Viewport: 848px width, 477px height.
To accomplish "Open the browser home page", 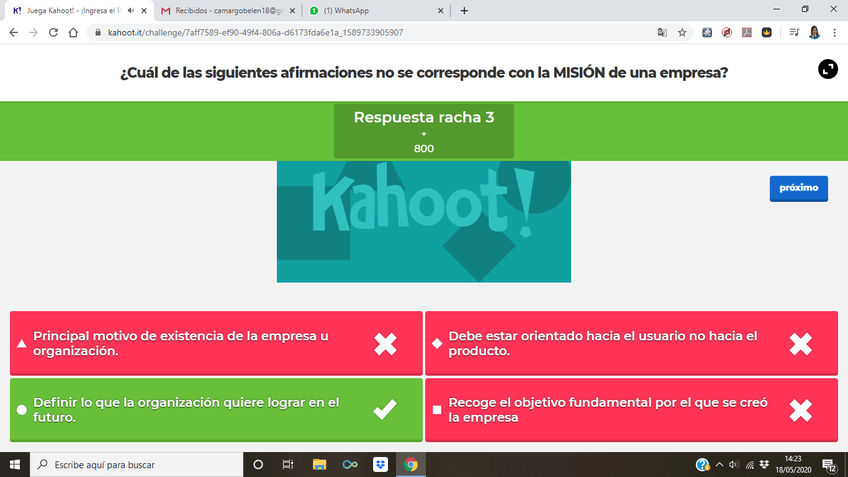I will 73,32.
